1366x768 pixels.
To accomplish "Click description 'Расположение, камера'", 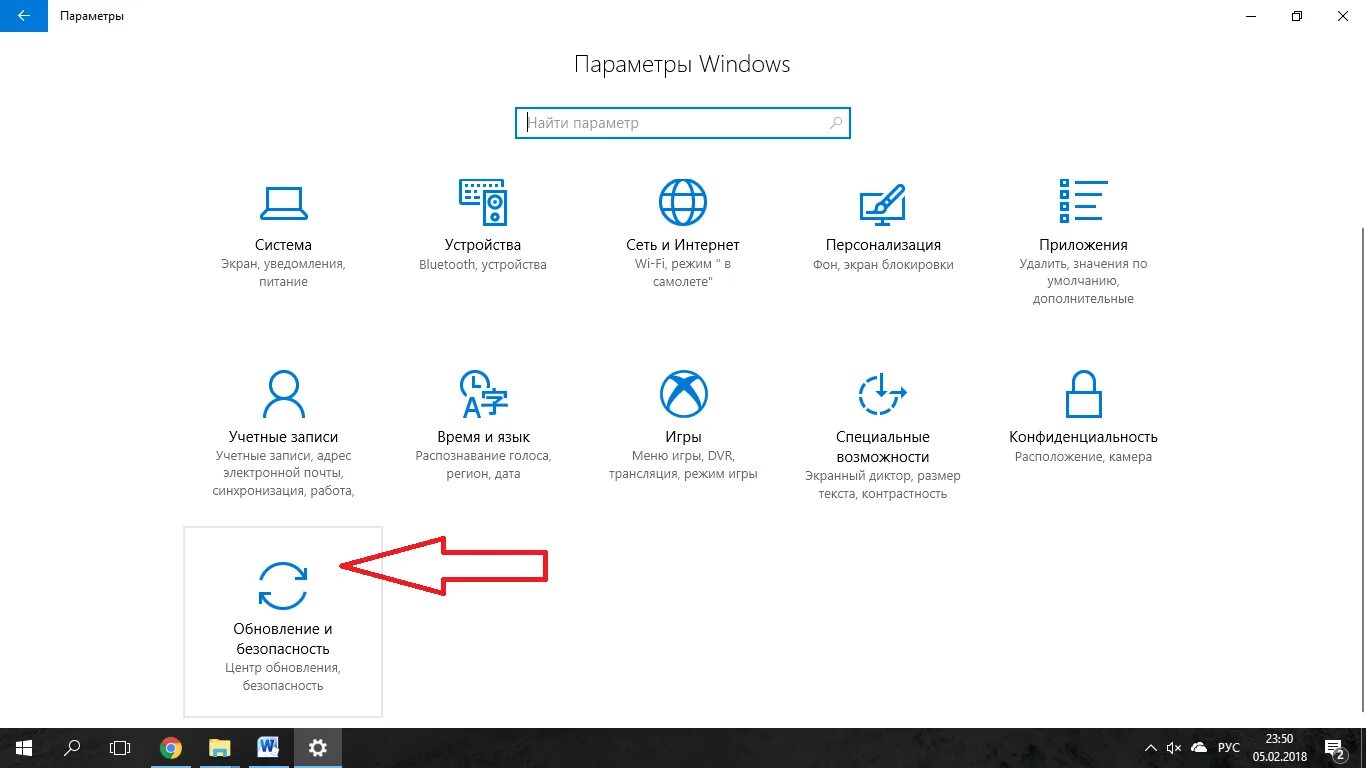I will point(1083,457).
